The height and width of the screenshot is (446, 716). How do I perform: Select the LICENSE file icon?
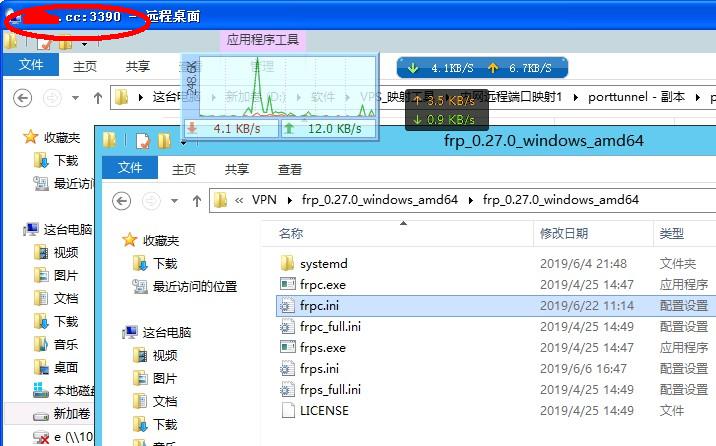[287, 410]
